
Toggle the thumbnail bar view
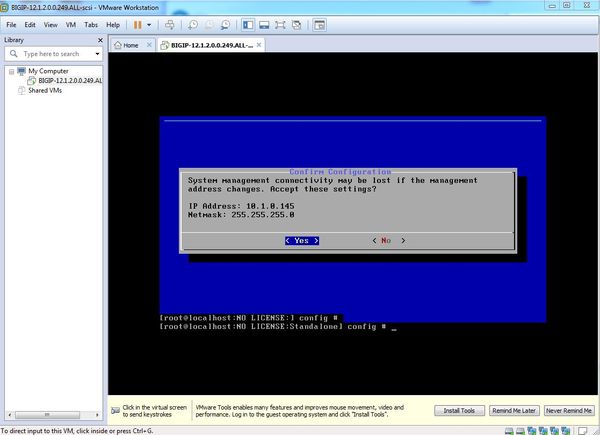(264, 25)
